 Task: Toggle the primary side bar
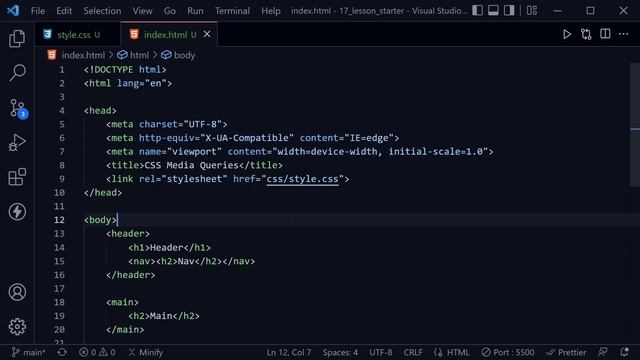477,10
